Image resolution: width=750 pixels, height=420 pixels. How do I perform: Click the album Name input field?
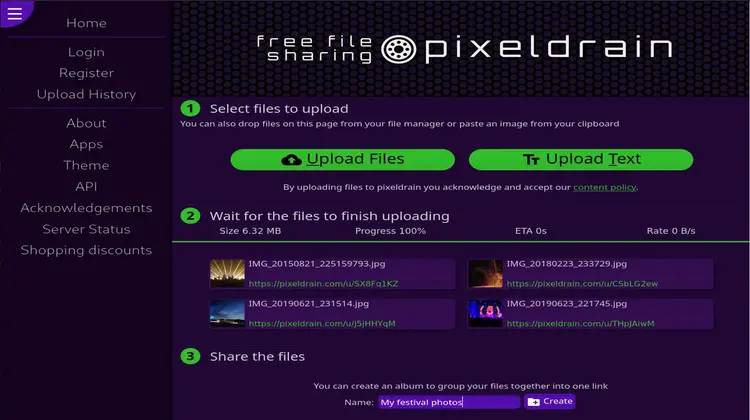(x=449, y=402)
